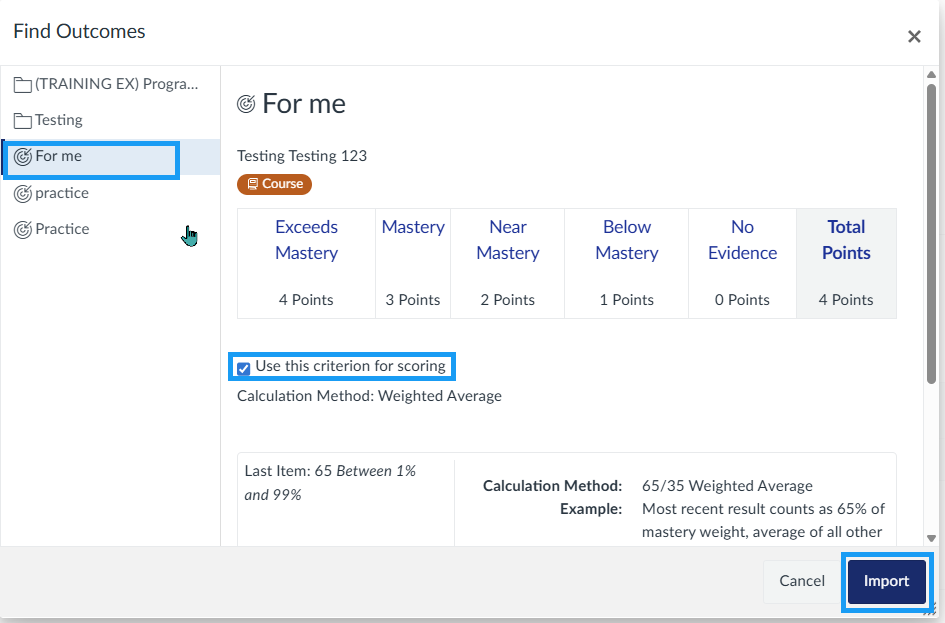
Task: Close the Find Outcomes dialog with X
Action: coord(913,37)
